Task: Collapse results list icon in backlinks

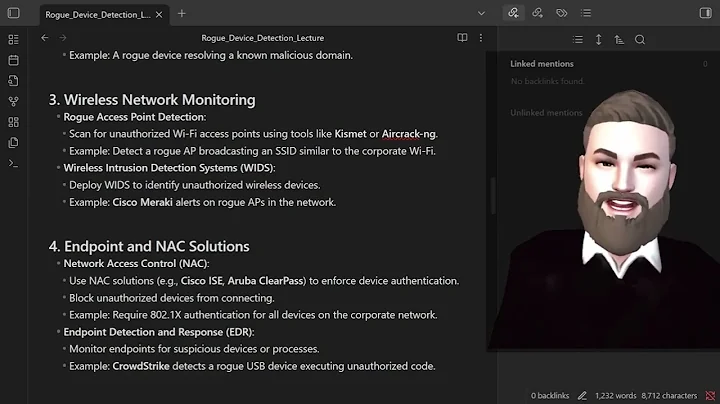Action: [x=578, y=40]
